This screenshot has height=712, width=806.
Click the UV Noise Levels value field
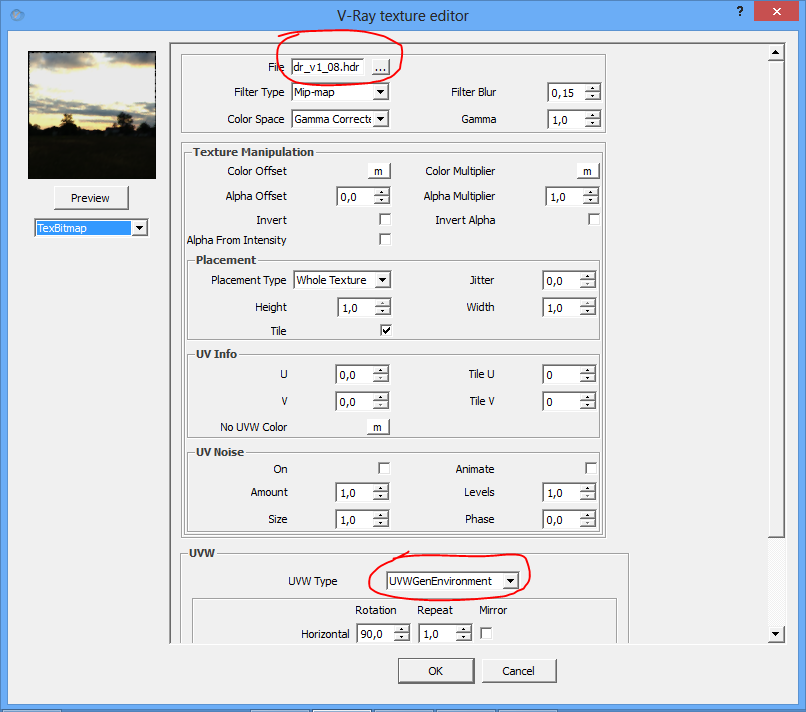[x=561, y=493]
